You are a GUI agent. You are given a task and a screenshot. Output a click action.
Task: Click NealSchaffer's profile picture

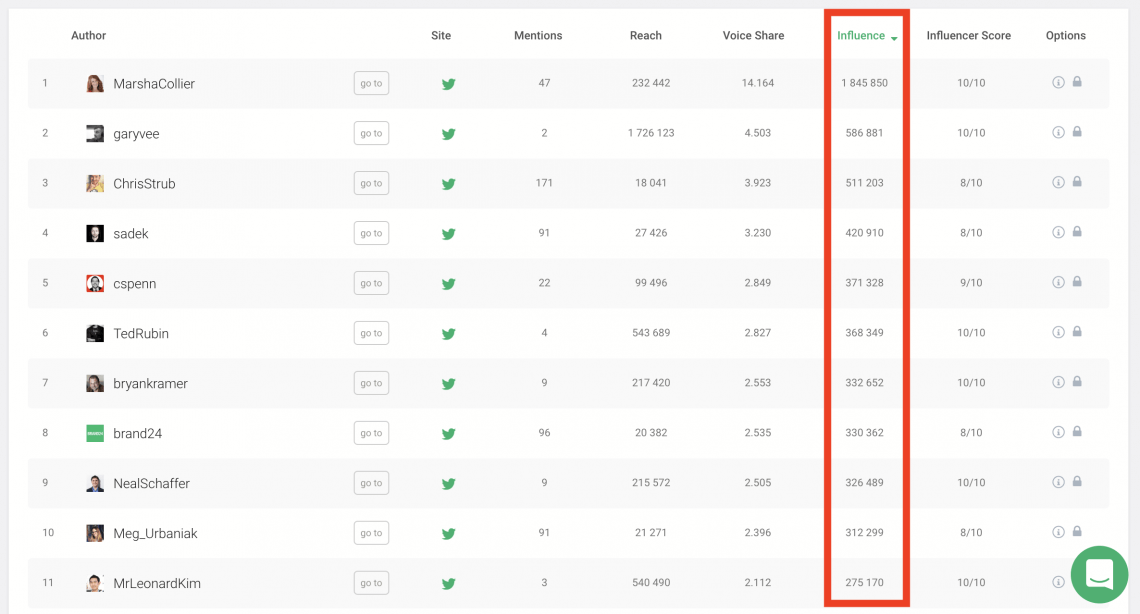tap(95, 483)
